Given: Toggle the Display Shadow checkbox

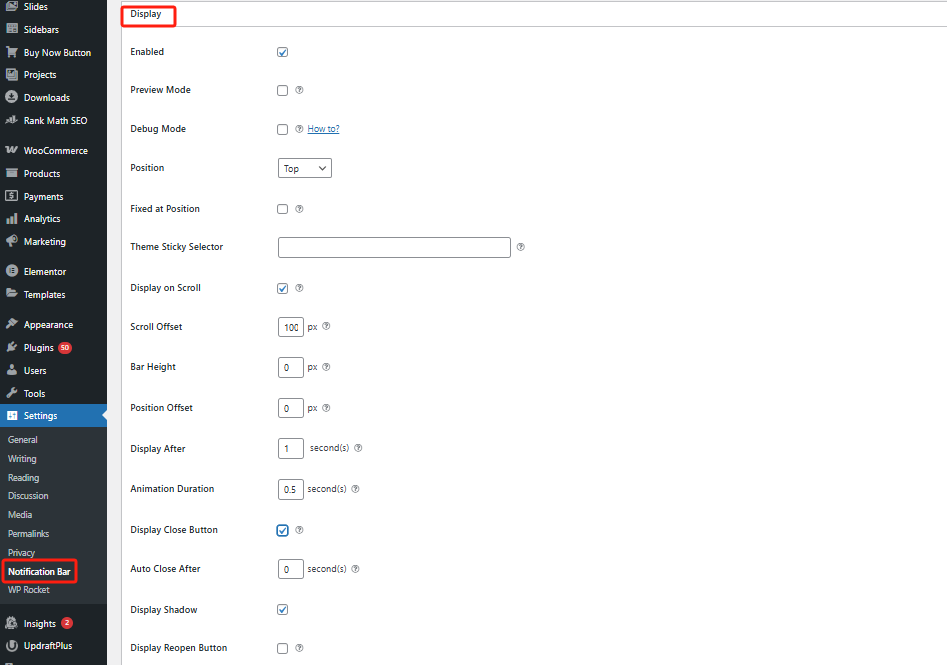Looking at the screenshot, I should 282,610.
